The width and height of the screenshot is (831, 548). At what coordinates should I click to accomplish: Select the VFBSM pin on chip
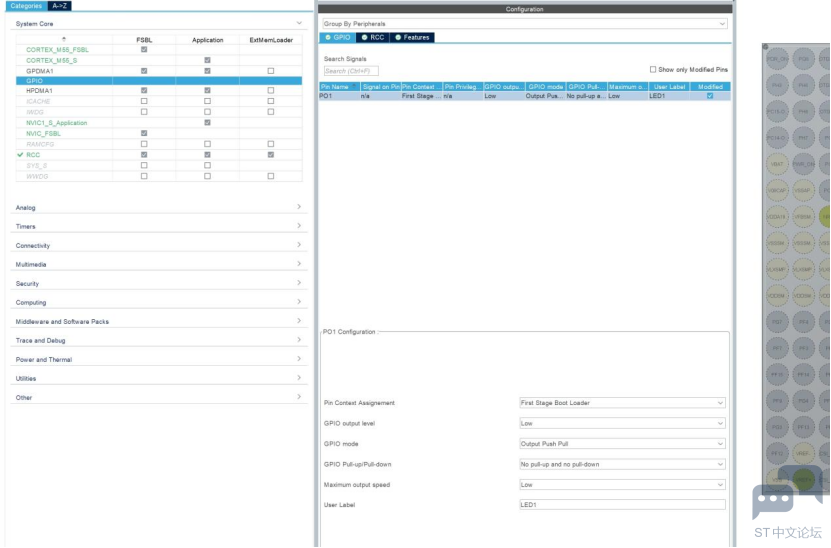pyautogui.click(x=803, y=216)
